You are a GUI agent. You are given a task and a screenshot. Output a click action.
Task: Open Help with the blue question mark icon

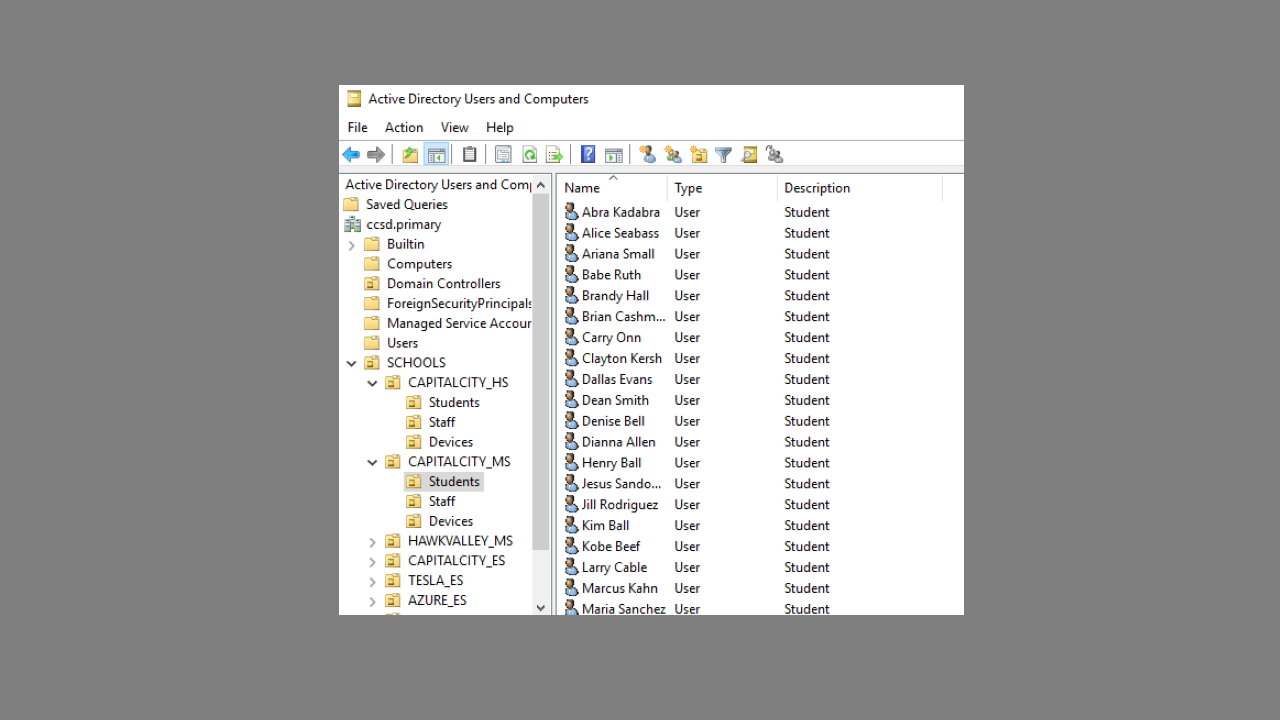[588, 155]
